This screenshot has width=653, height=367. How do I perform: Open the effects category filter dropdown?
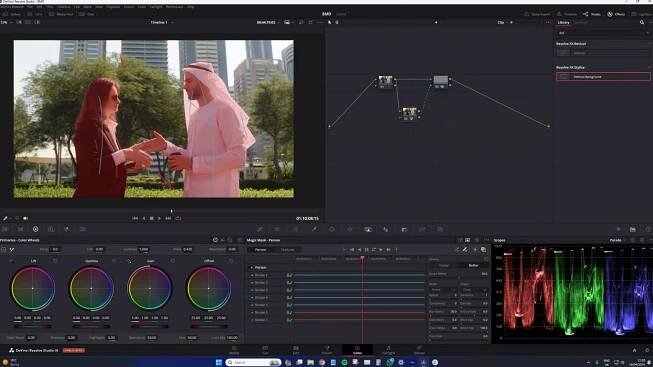[x=603, y=33]
